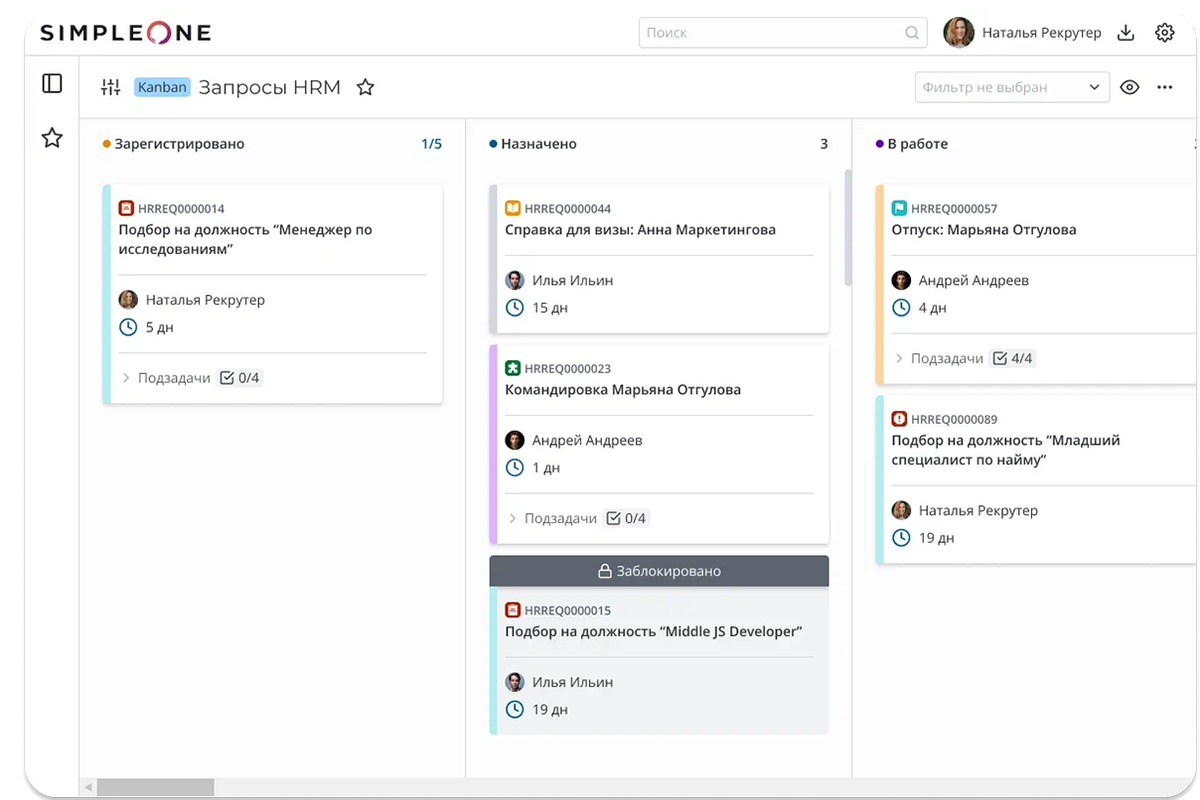Open Наталья Рекрутер user profile menu
This screenshot has width=1200, height=800.
click(x=1023, y=33)
